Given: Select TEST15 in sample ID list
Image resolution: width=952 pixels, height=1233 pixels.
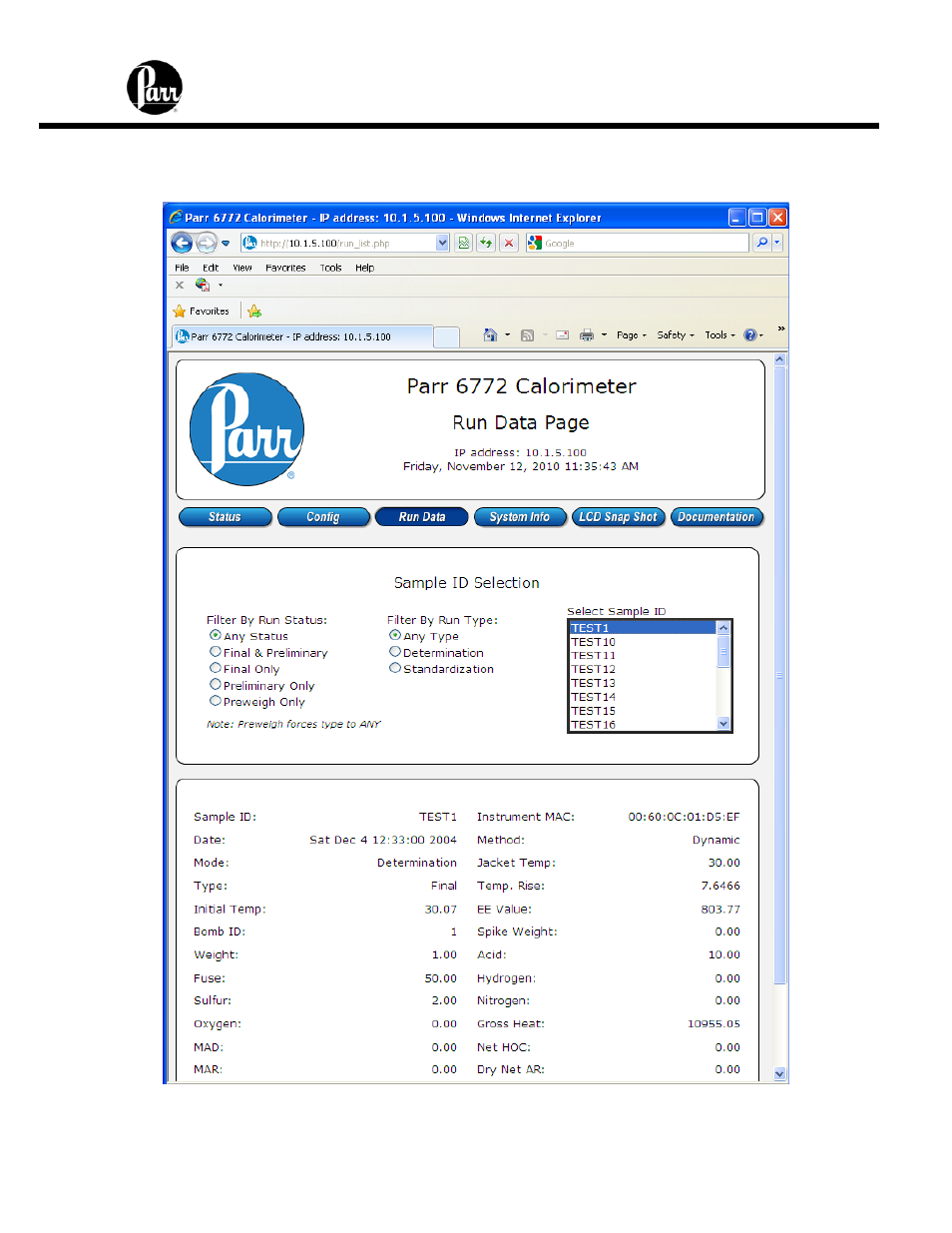Looking at the screenshot, I should tap(643, 712).
